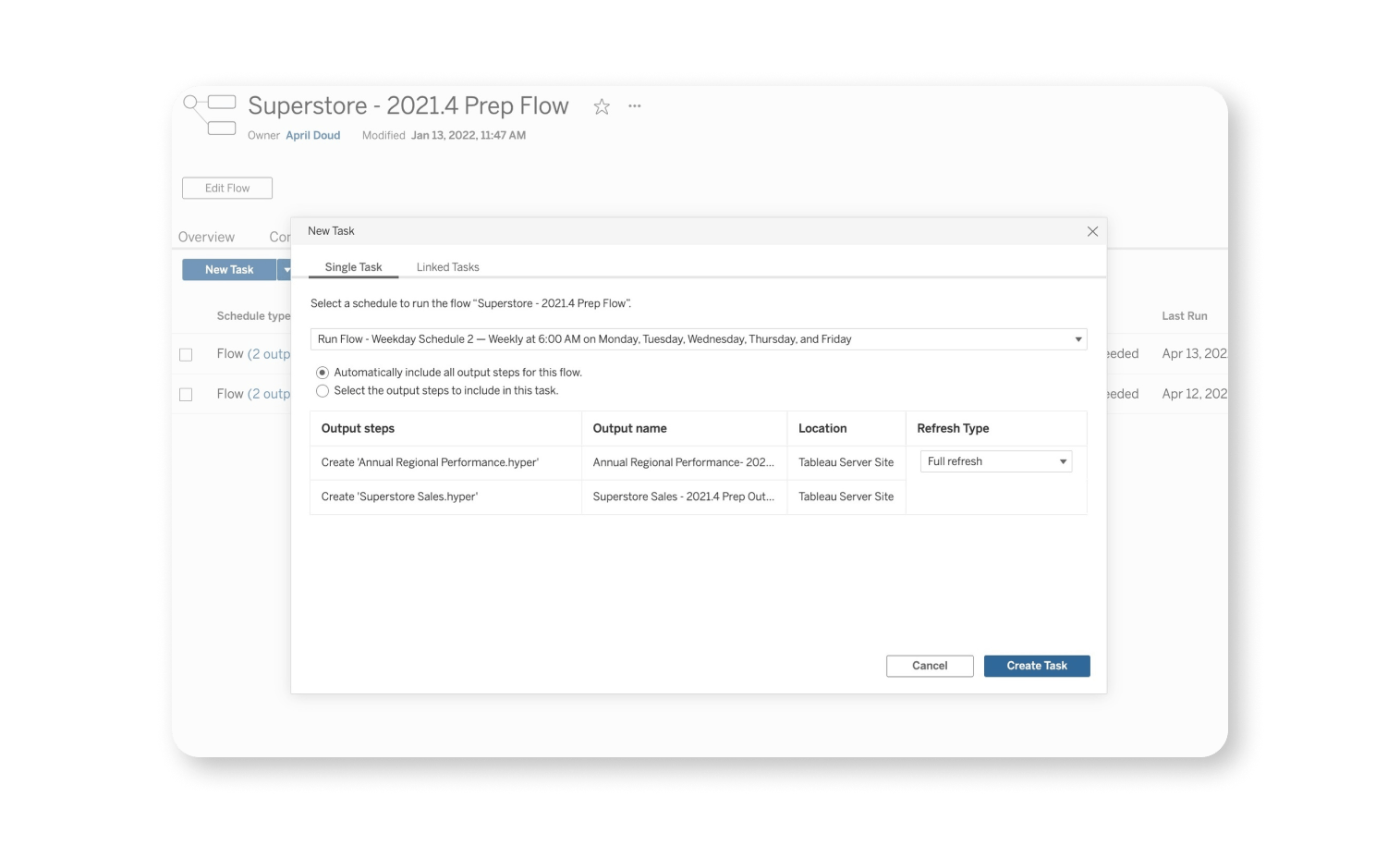Click Tableau Server Site in the Superstore Sales row
Screen dimensions: 1400x846
tap(846, 497)
